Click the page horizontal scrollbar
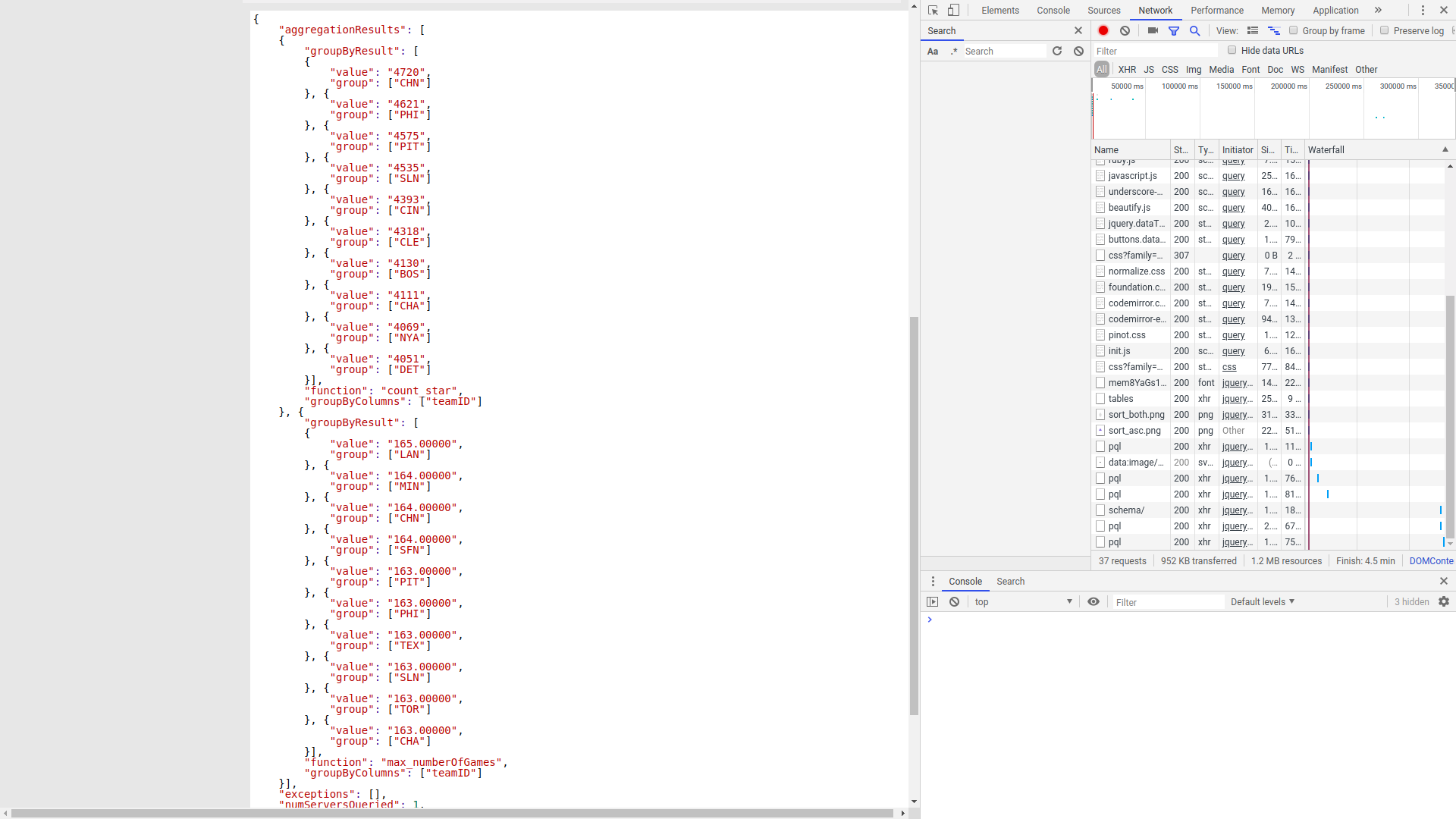 (452, 813)
